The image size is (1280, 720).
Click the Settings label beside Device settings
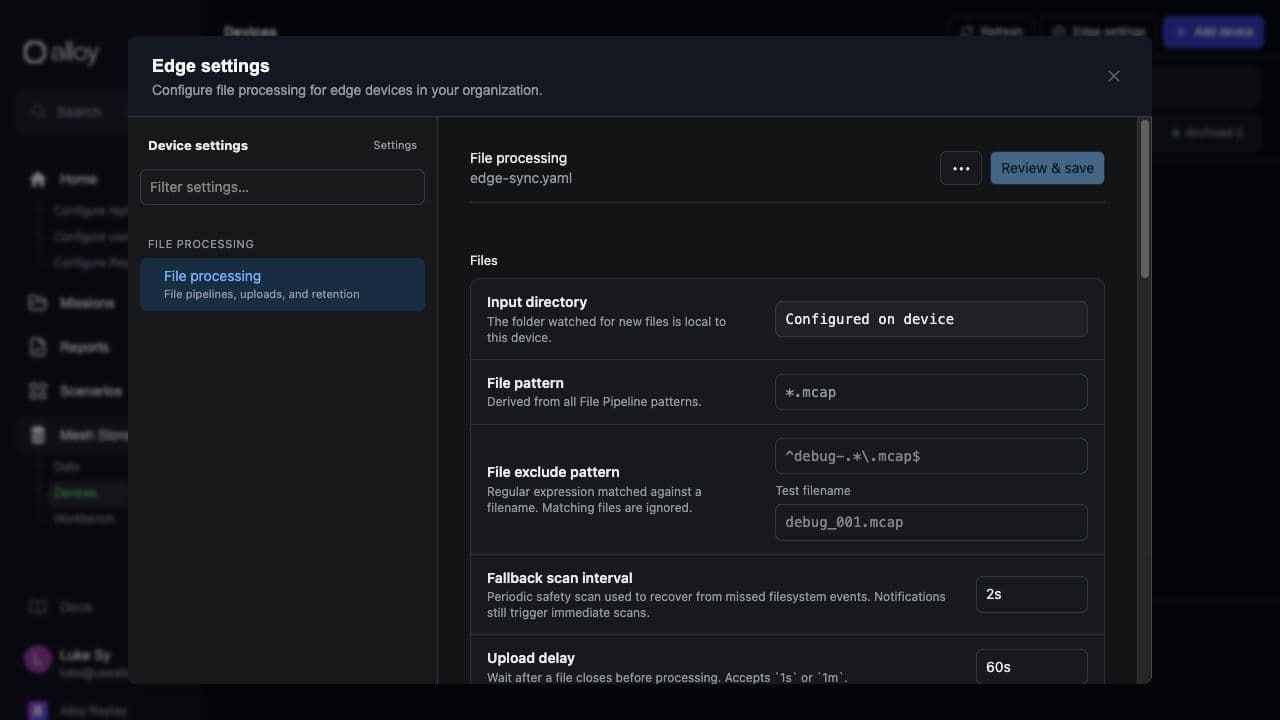click(x=395, y=145)
